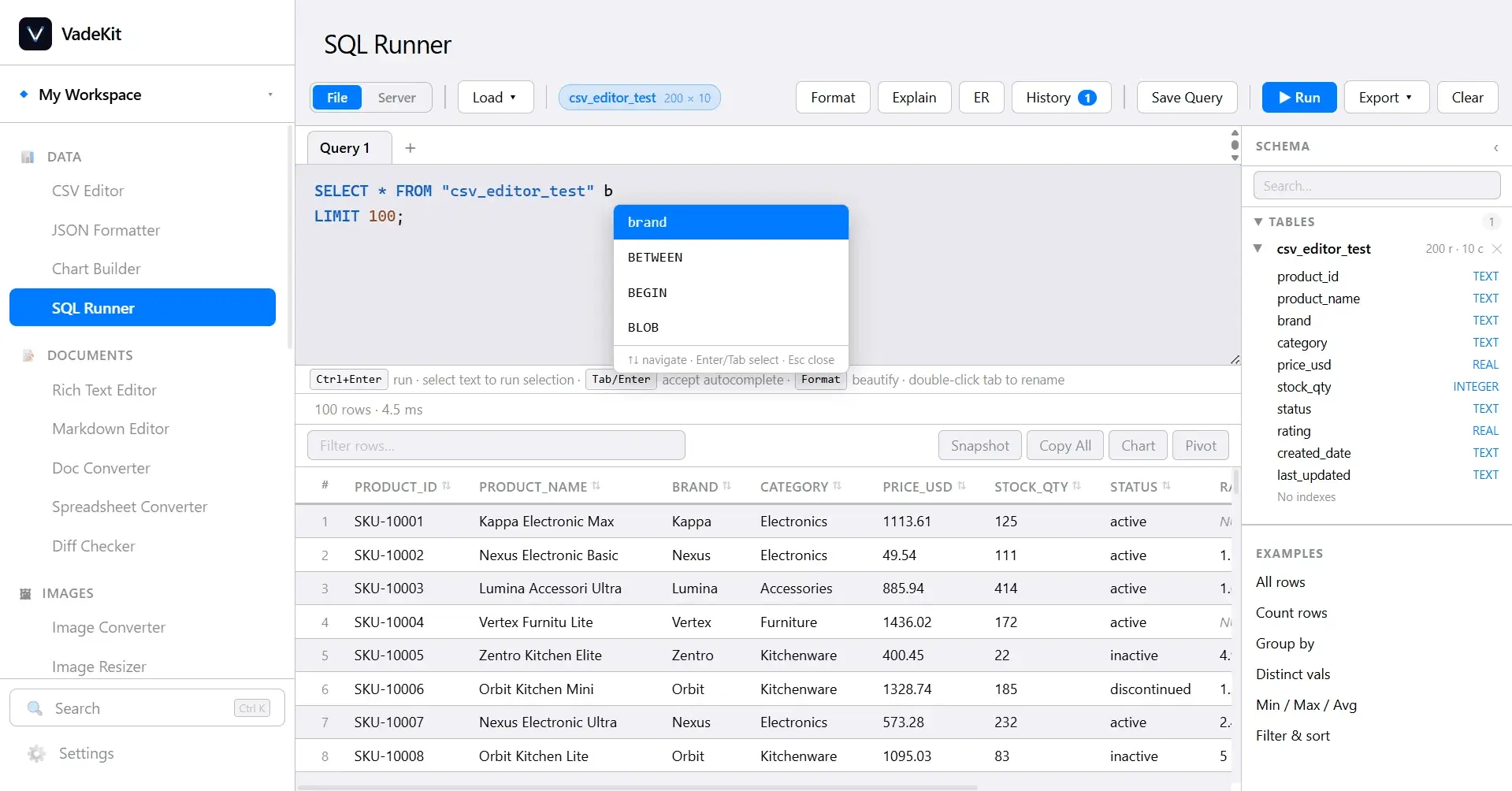Collapse the Schema panel with chevron
The width and height of the screenshot is (1512, 791).
[1495, 147]
